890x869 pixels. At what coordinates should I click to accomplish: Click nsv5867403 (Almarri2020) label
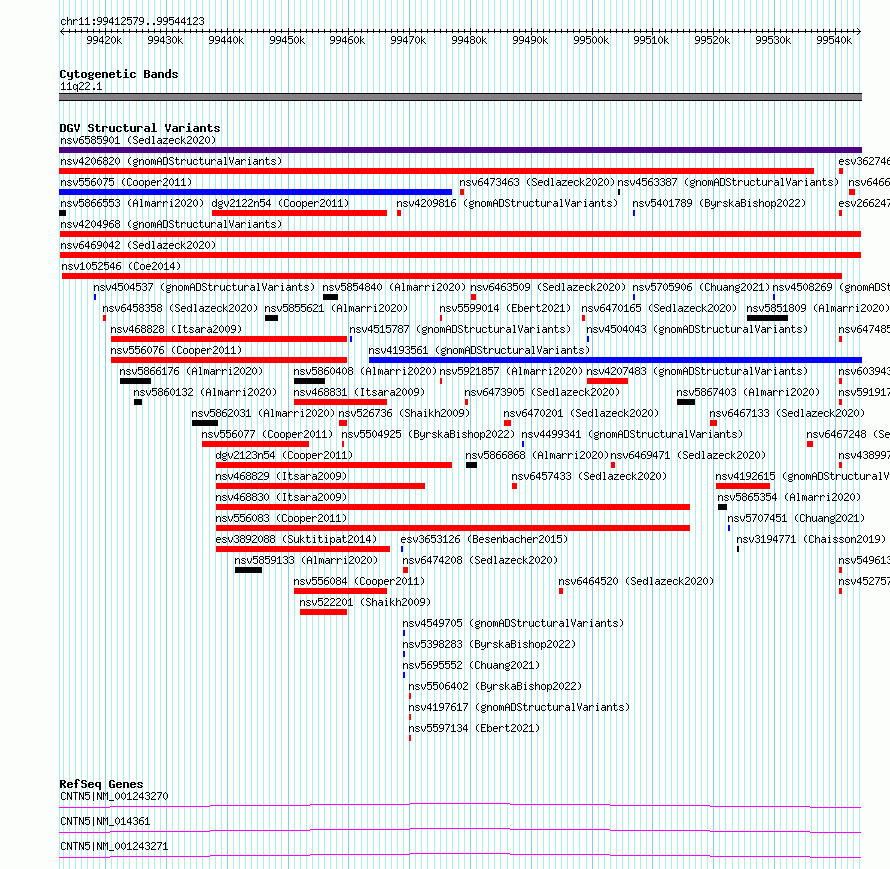[x=748, y=392]
